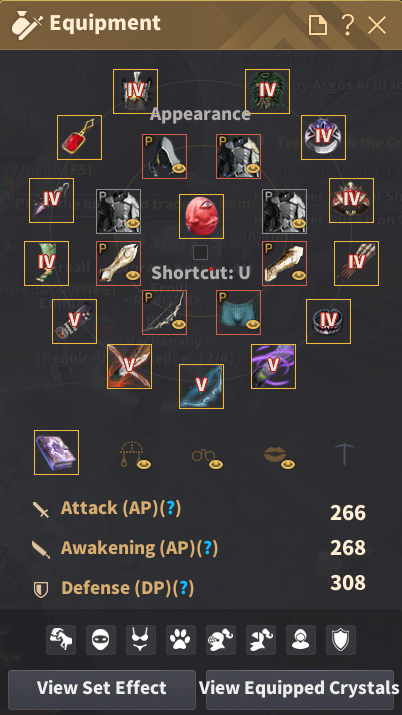Click the blue glowing bow weapon slot

pos(201,386)
